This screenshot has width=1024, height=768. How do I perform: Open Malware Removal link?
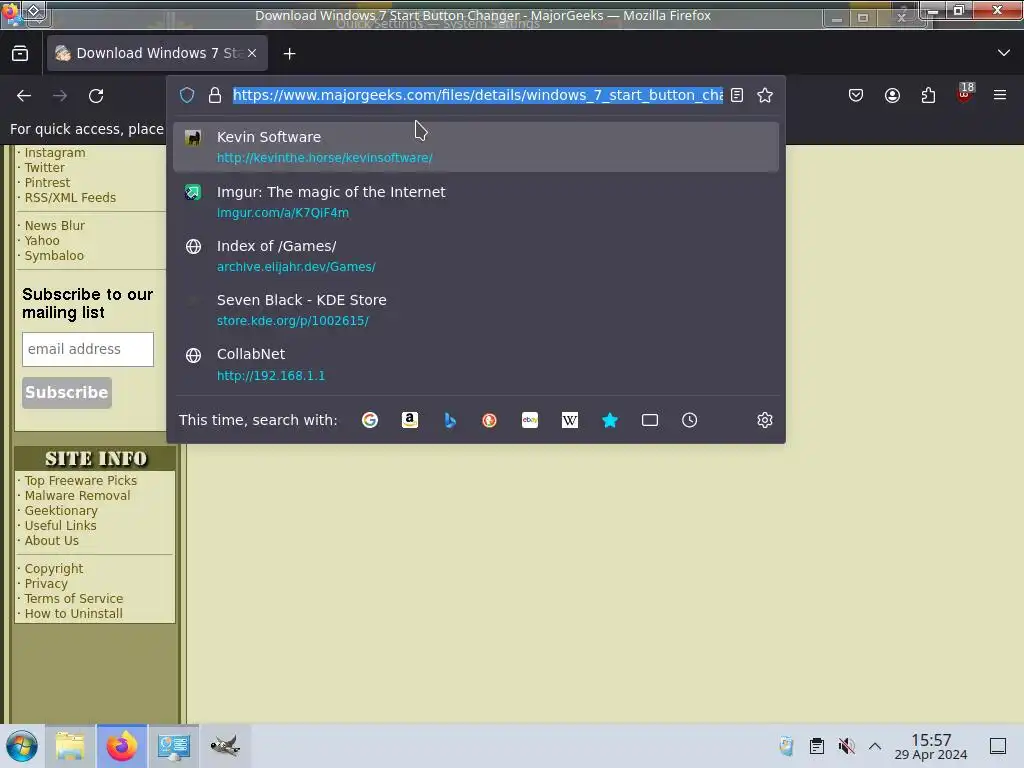coord(77,496)
